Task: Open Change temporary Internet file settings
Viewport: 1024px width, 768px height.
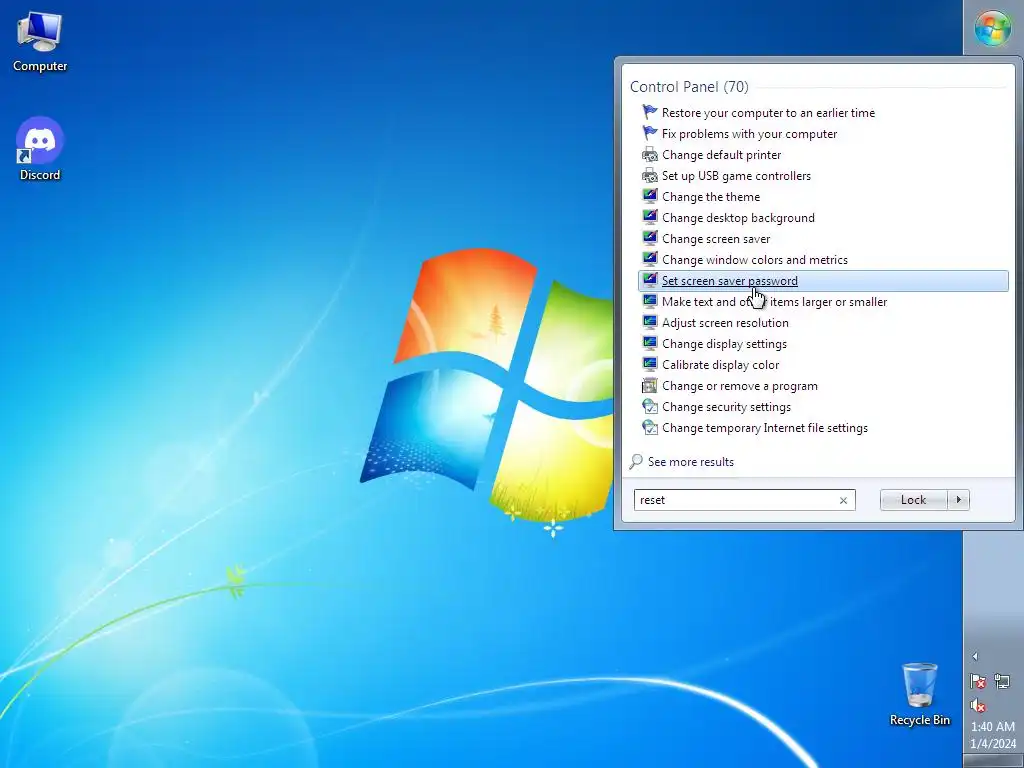Action: pos(765,428)
